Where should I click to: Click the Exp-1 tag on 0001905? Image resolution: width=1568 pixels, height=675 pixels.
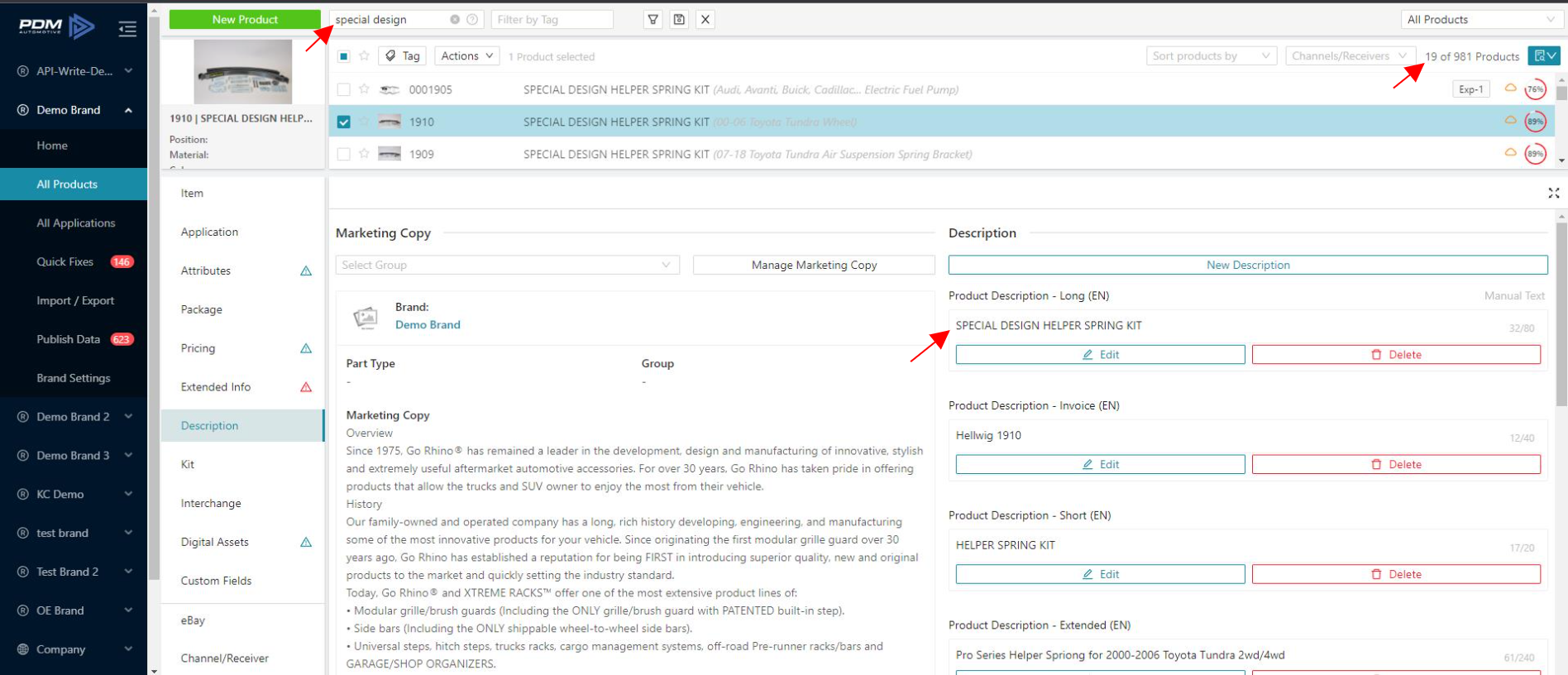[1471, 89]
